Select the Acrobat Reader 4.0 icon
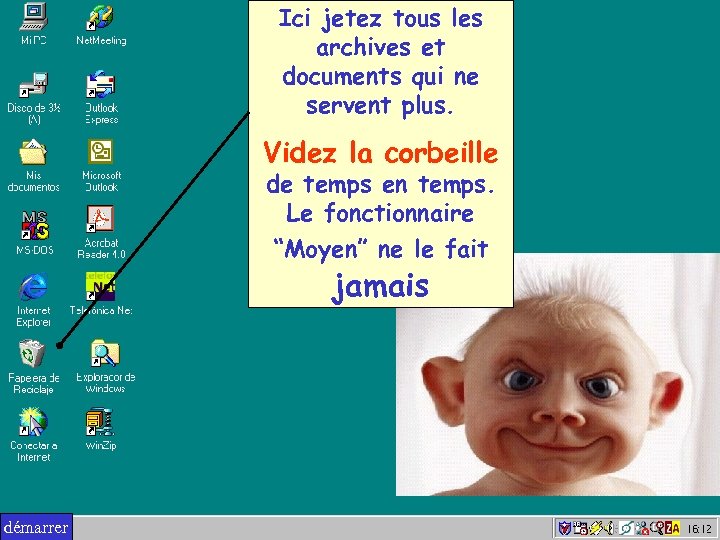720x540 pixels. click(x=100, y=219)
